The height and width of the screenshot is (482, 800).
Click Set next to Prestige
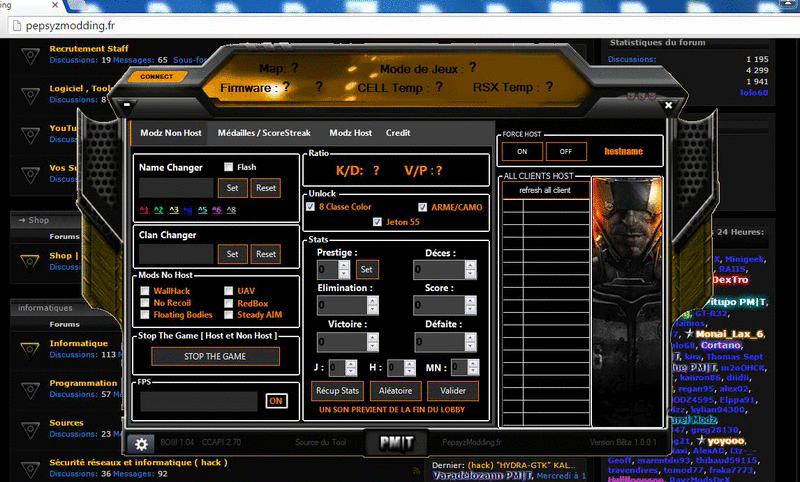366,269
